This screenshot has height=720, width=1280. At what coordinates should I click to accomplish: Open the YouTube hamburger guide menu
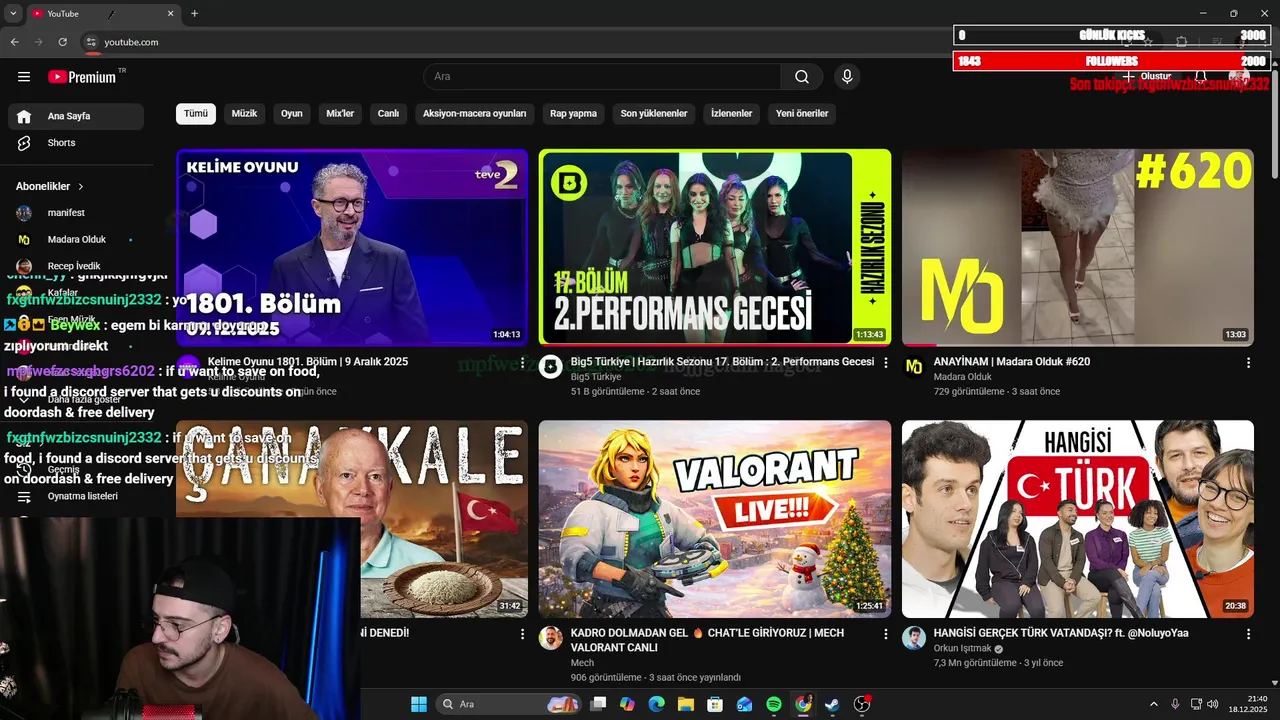point(24,77)
